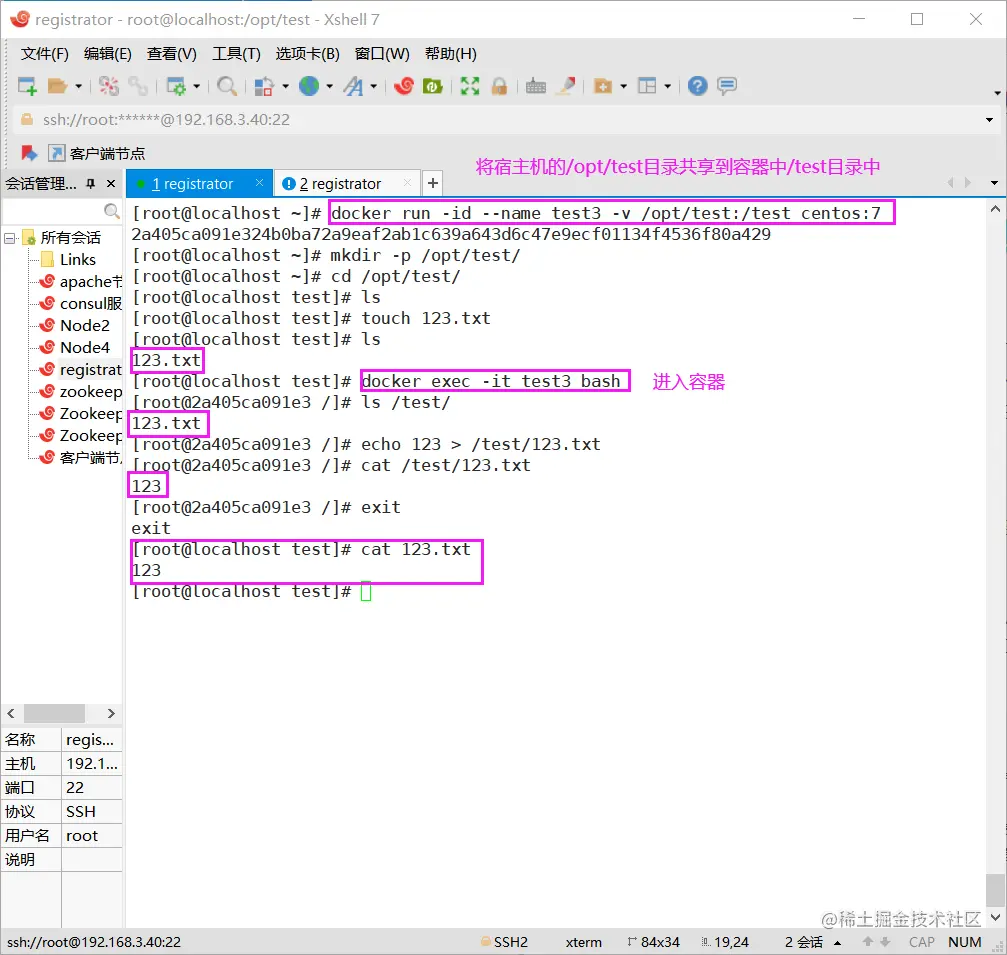Click the SSH2 status bar entry
1007x955 pixels.
pyautogui.click(x=505, y=942)
